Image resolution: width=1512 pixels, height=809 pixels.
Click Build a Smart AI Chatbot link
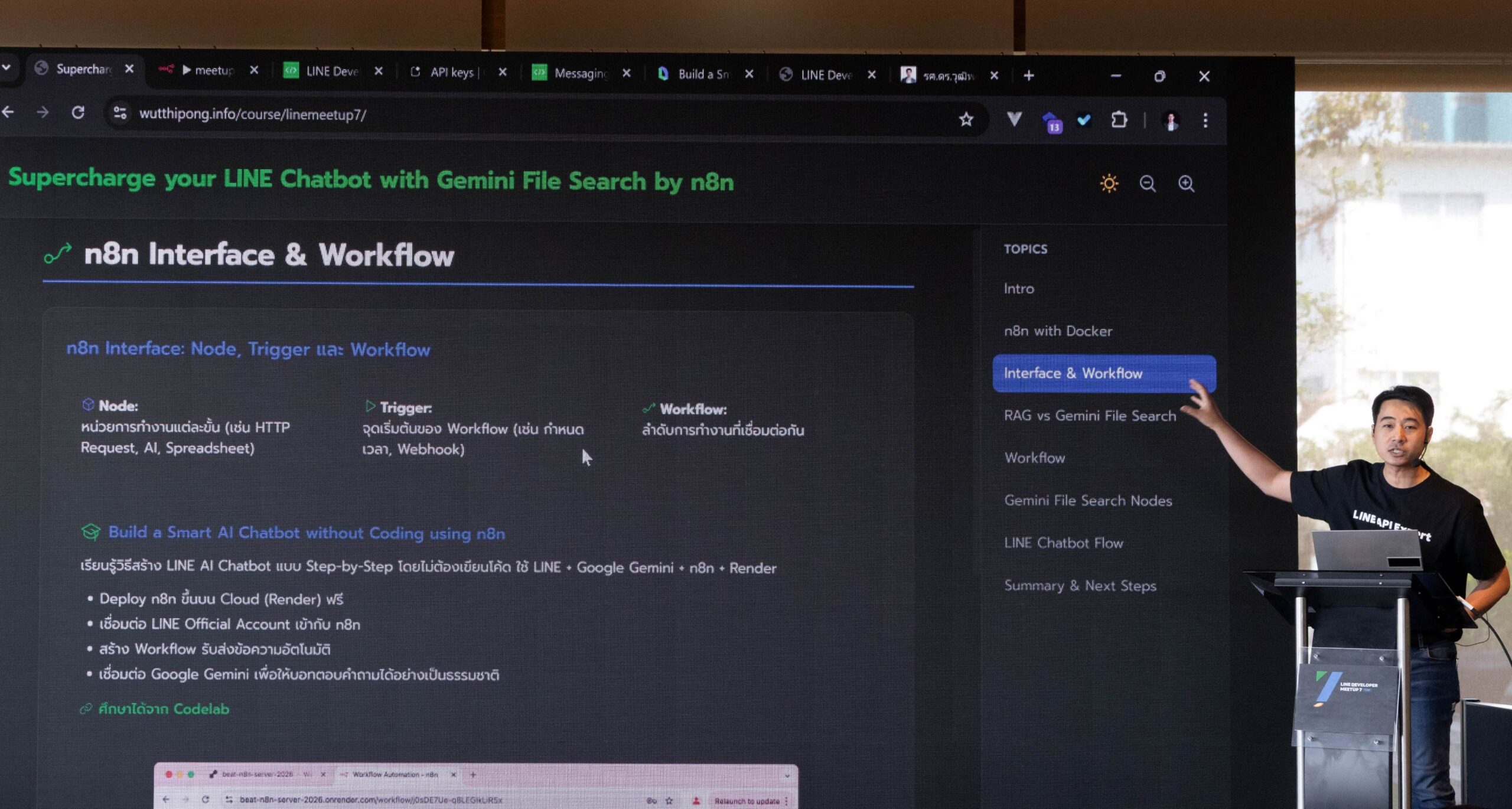pos(306,533)
